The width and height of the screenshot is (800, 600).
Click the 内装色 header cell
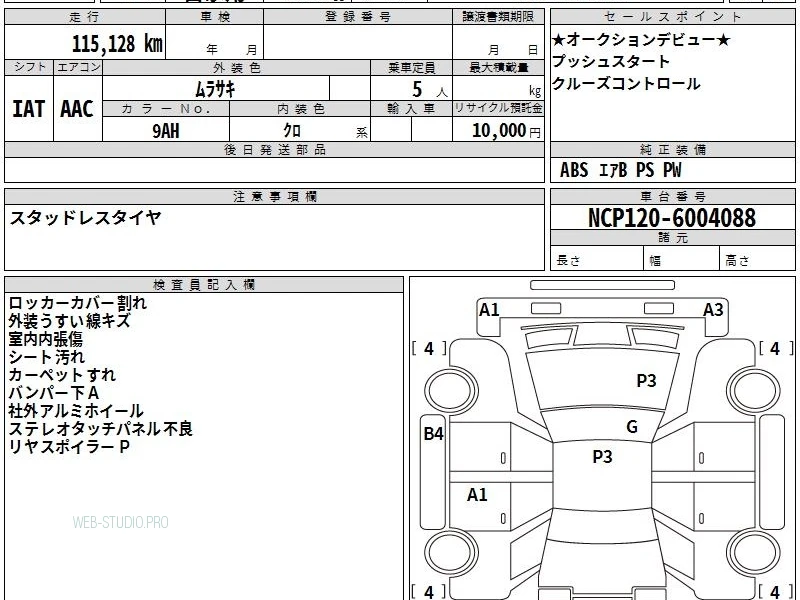point(301,109)
